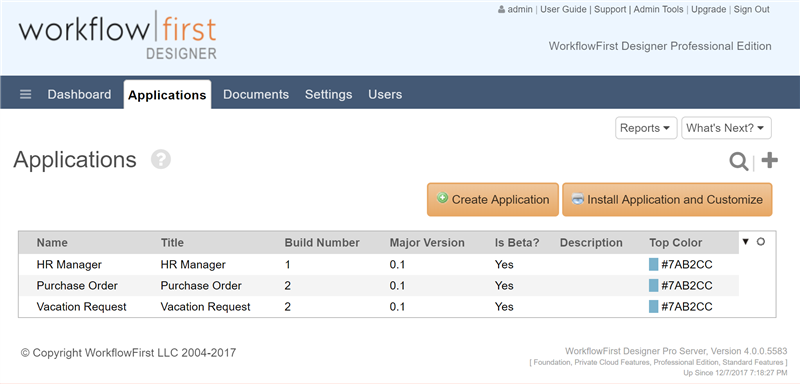Click the Top Color column header
Screen dimensions: 800x384
[676, 243]
